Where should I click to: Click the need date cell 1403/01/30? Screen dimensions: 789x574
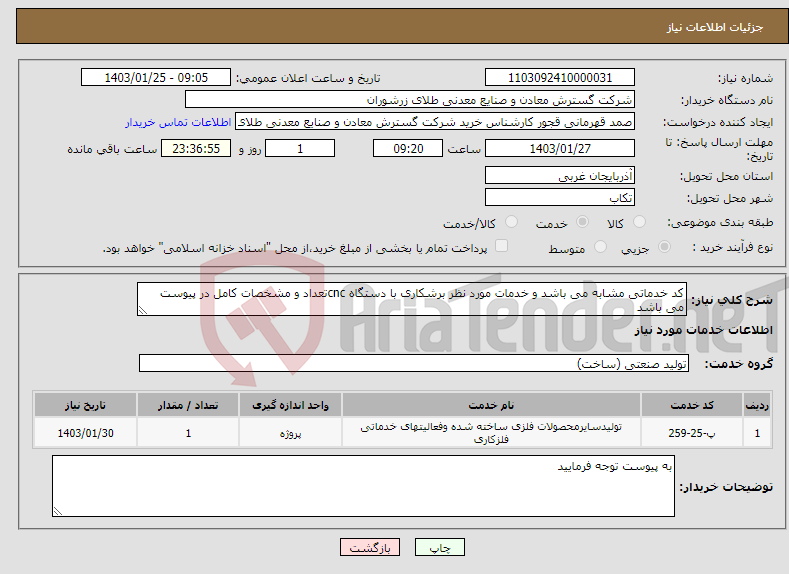tap(85, 433)
